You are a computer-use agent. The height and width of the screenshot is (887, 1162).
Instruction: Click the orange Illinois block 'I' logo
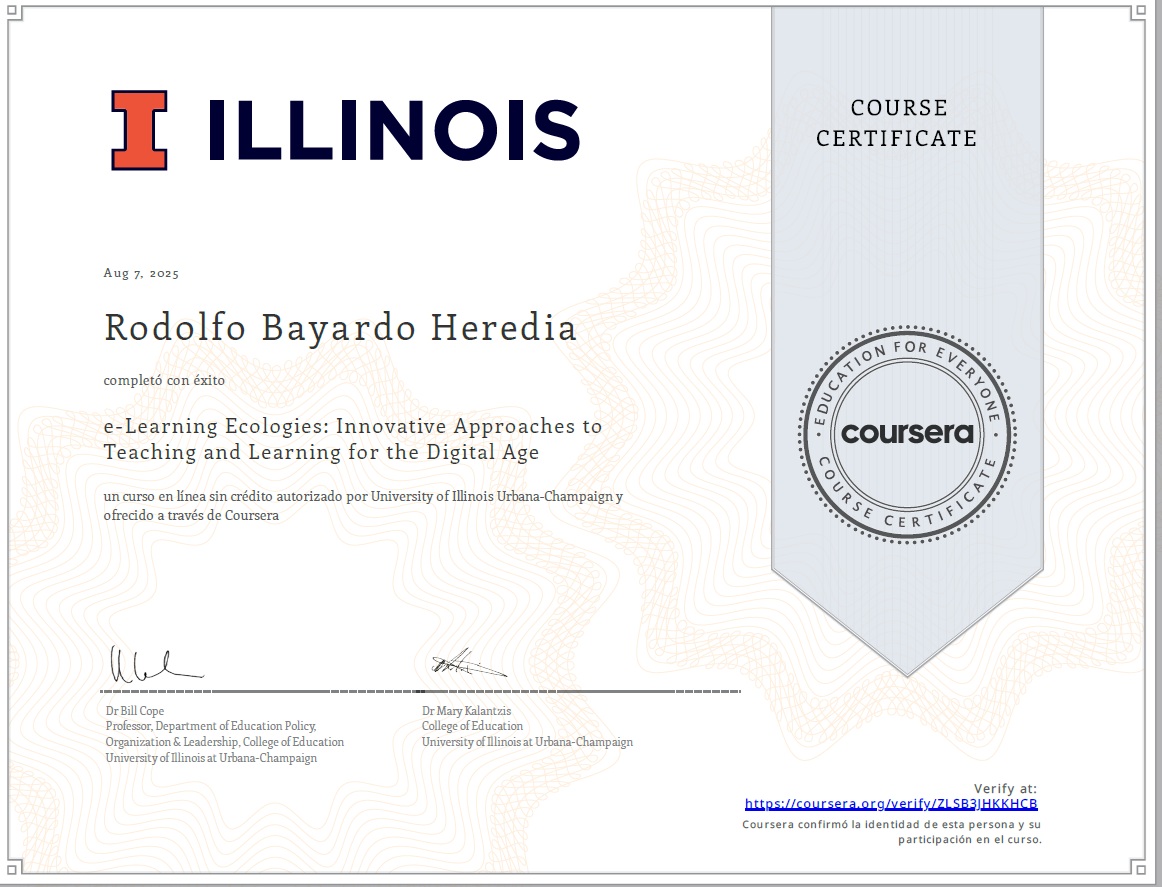coord(137,130)
